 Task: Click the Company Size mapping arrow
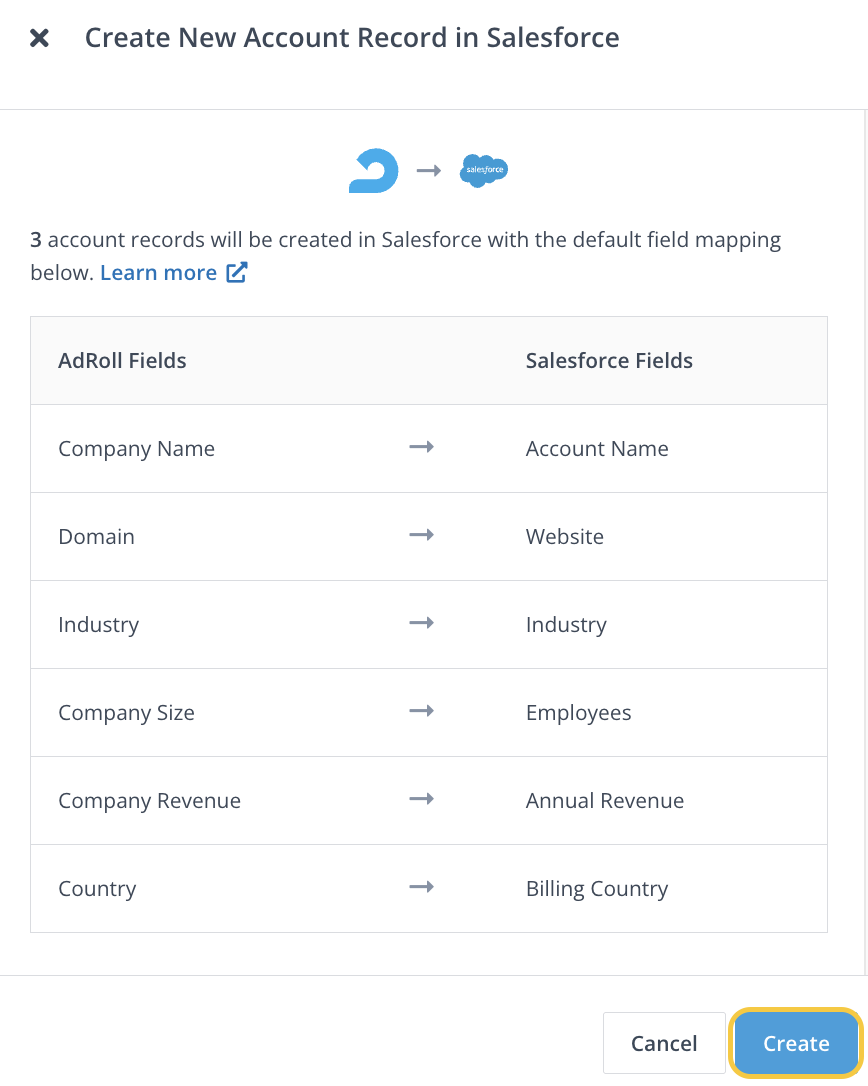422,712
